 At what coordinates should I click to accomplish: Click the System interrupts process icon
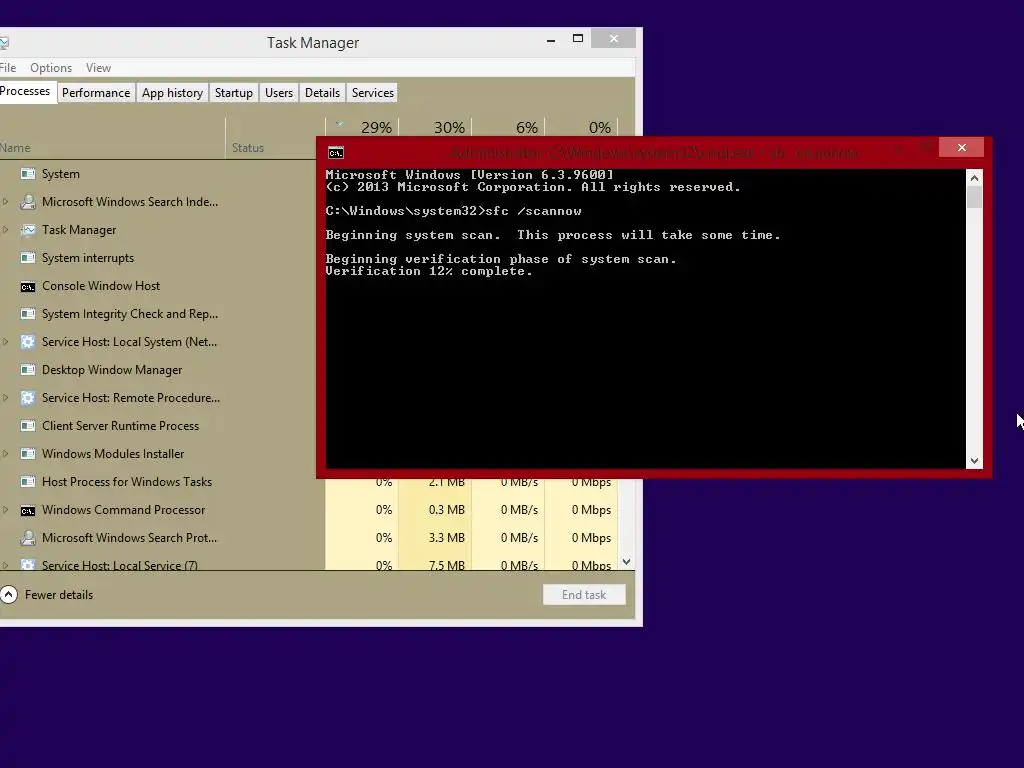click(27, 258)
